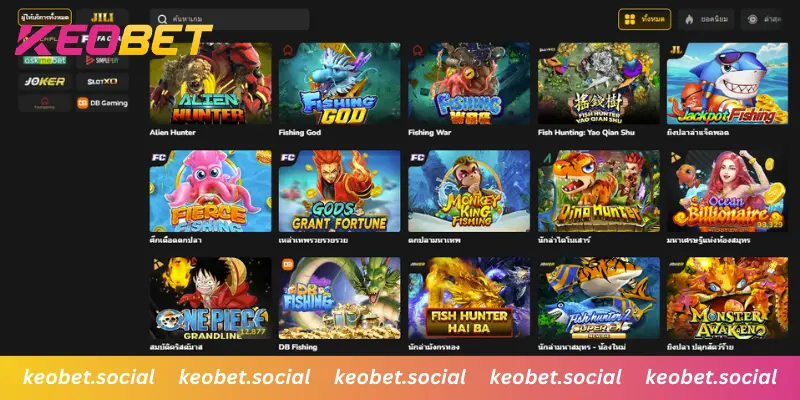Select the Monkey King Fishing thumbnail

469,191
